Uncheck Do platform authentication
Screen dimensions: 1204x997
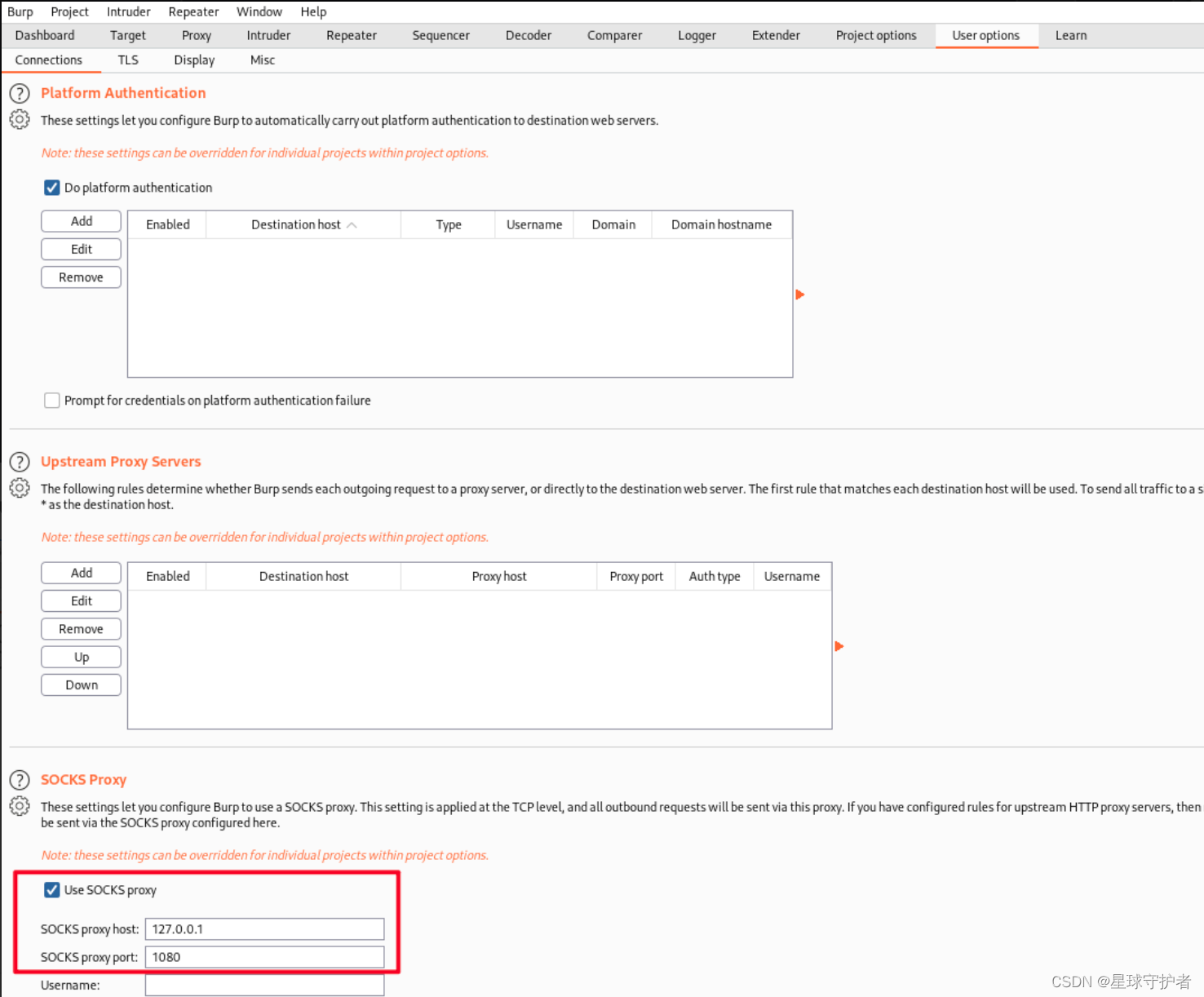pyautogui.click(x=52, y=188)
